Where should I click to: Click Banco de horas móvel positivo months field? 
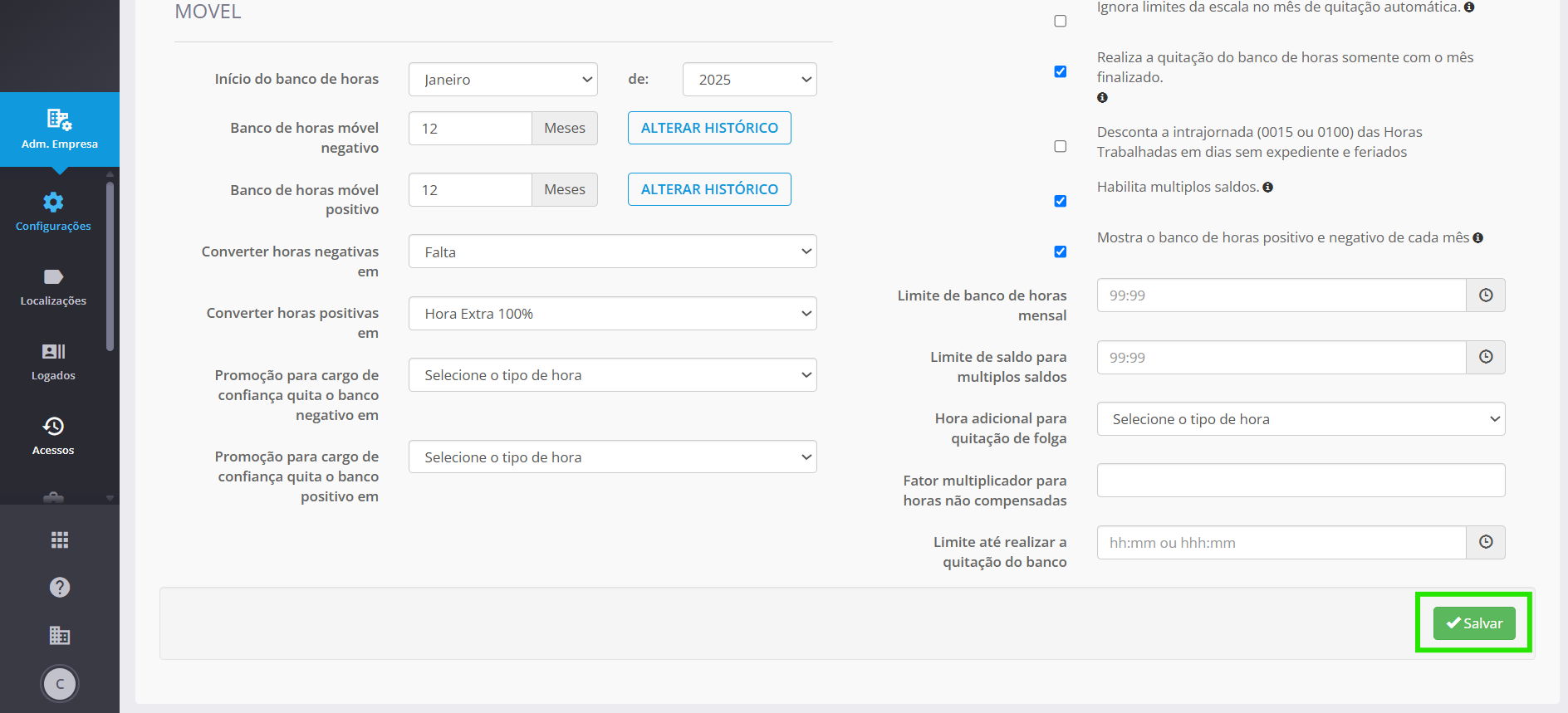[x=470, y=190]
